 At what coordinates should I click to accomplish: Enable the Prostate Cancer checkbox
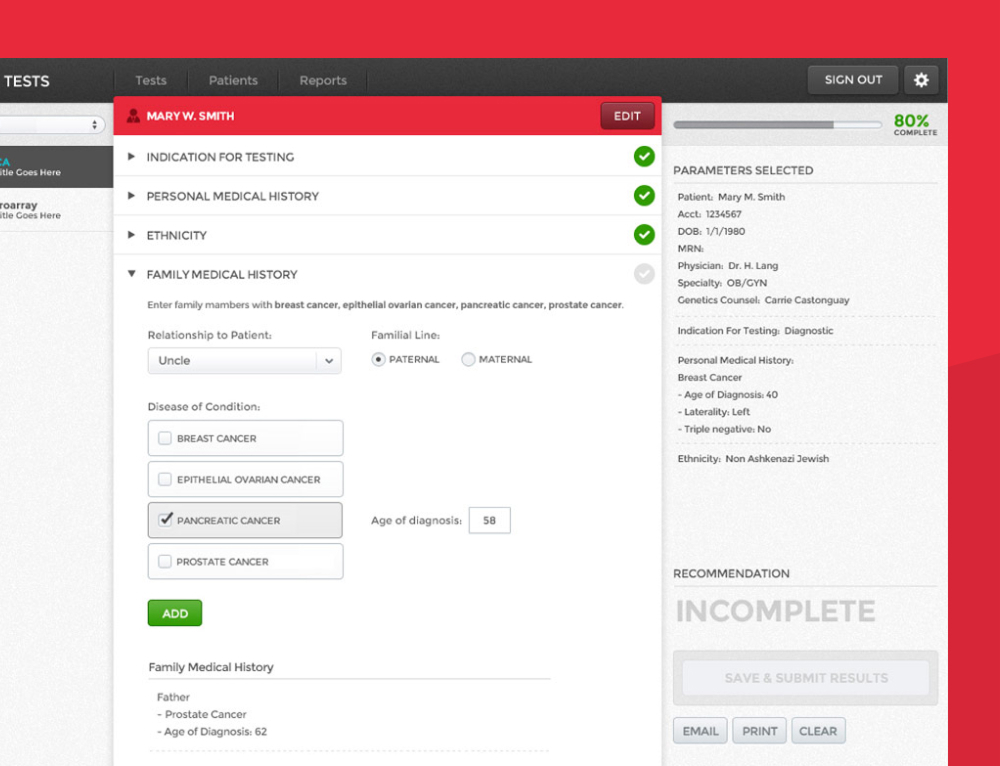165,561
